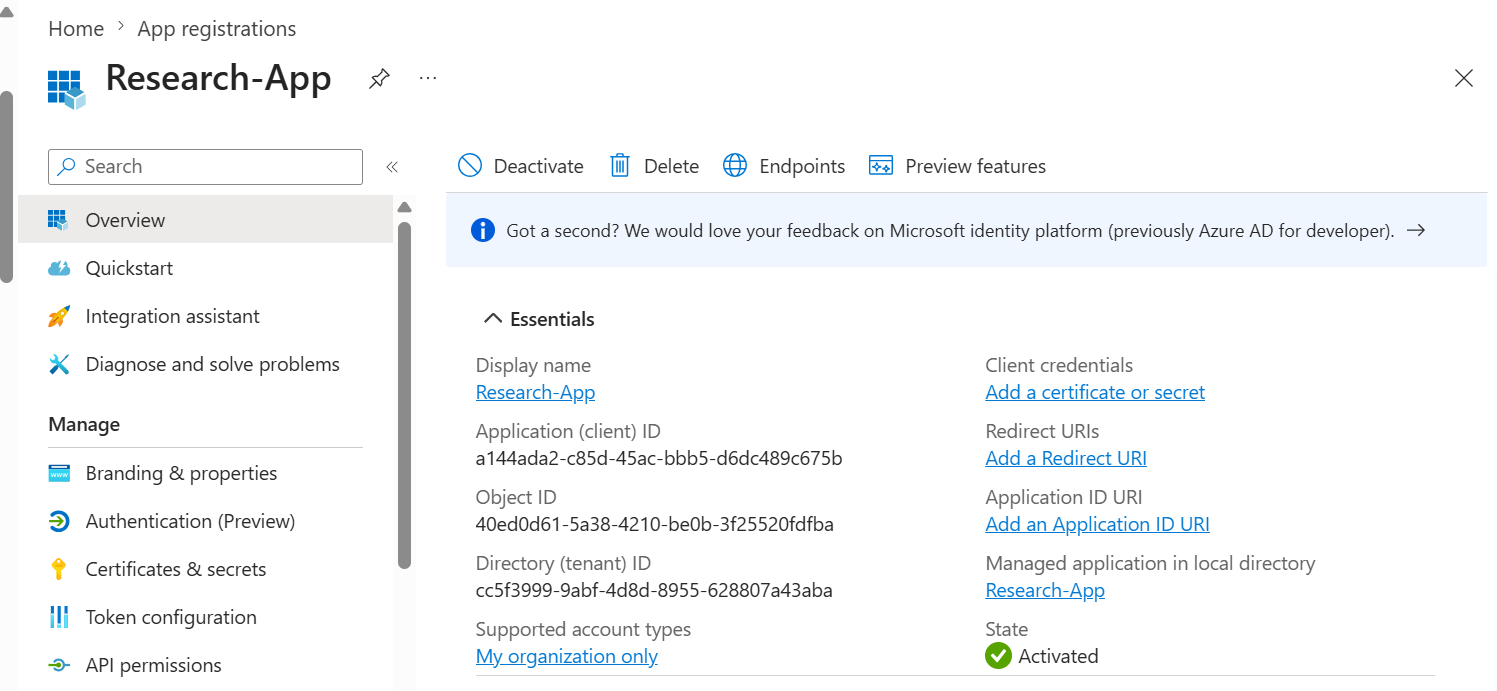Click the Research-App application icon in header
This screenshot has height=691, width=1497.
(x=67, y=89)
